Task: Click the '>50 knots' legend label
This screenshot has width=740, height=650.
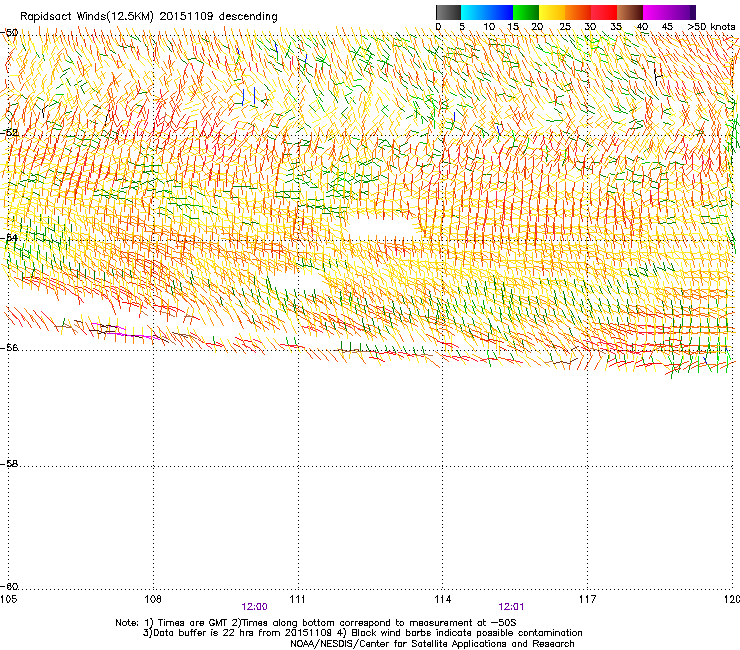Action: click(x=711, y=27)
